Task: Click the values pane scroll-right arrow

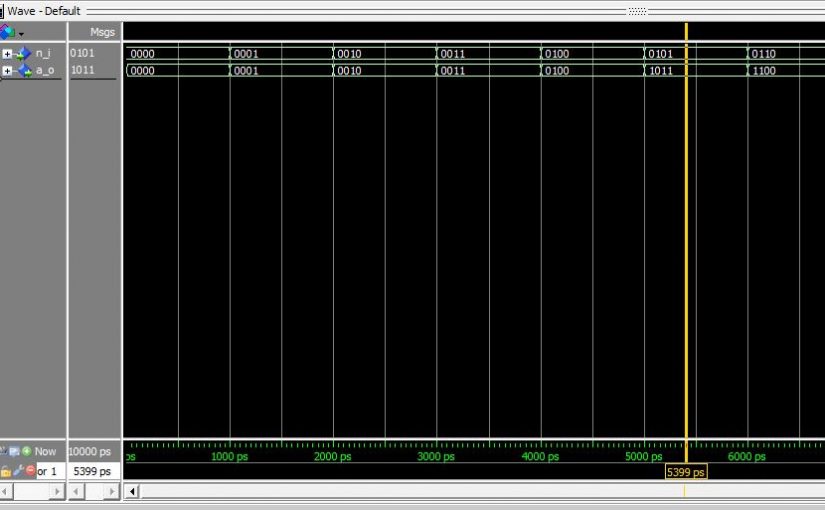Action: click(x=112, y=492)
